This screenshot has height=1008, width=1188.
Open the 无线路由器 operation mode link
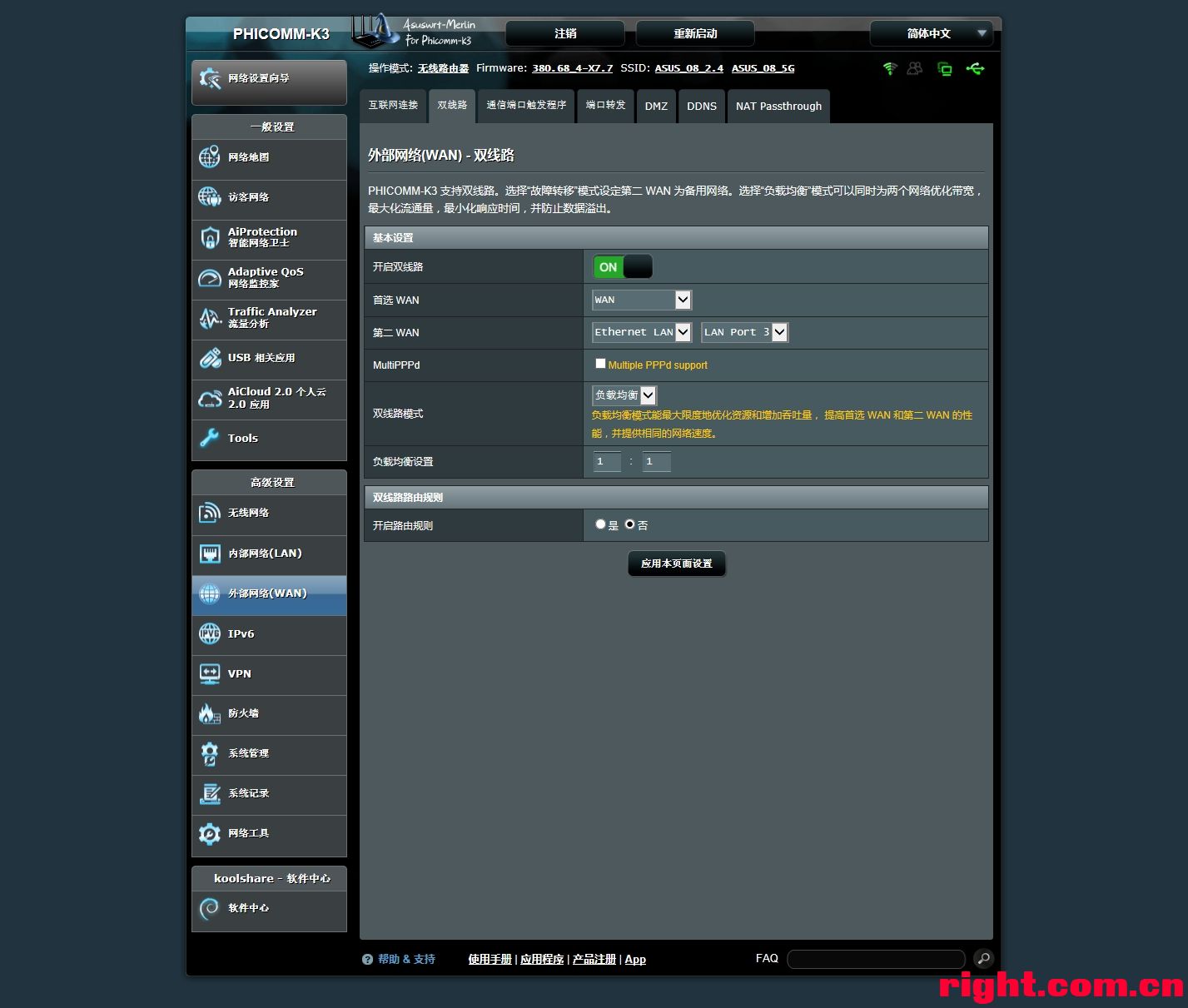[444, 68]
